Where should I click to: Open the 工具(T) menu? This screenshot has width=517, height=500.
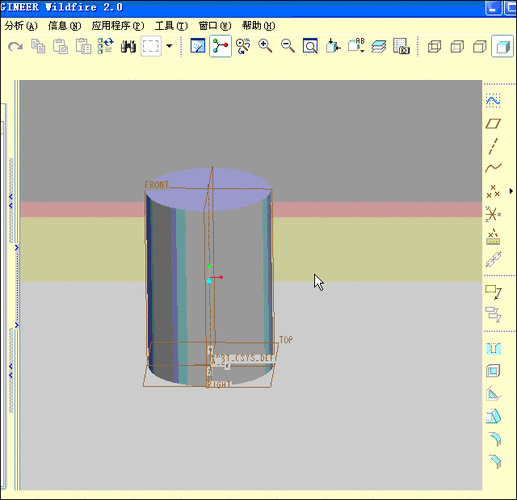(171, 26)
